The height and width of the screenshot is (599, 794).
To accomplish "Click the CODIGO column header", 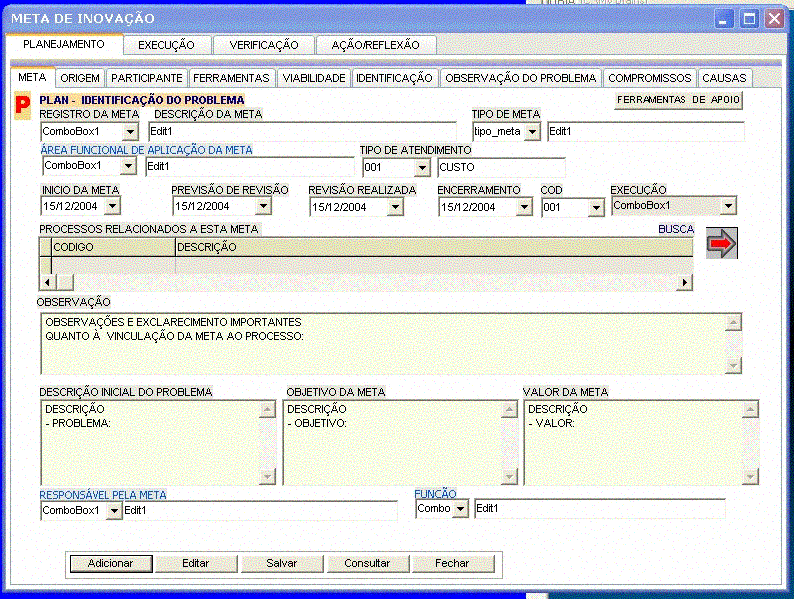I will click(113, 247).
